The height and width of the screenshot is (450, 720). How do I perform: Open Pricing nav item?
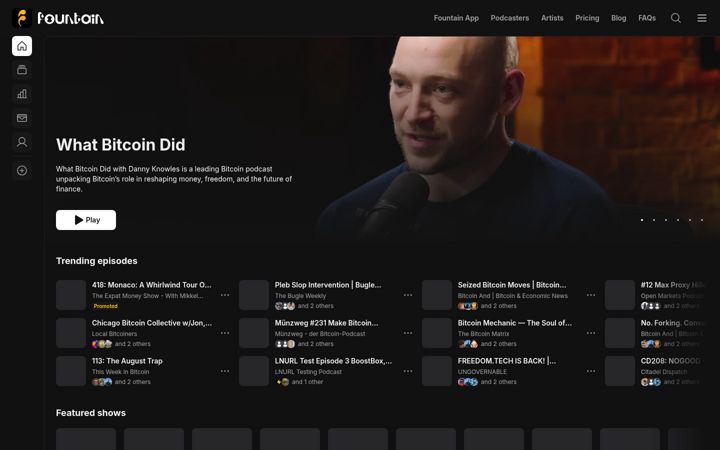587,18
